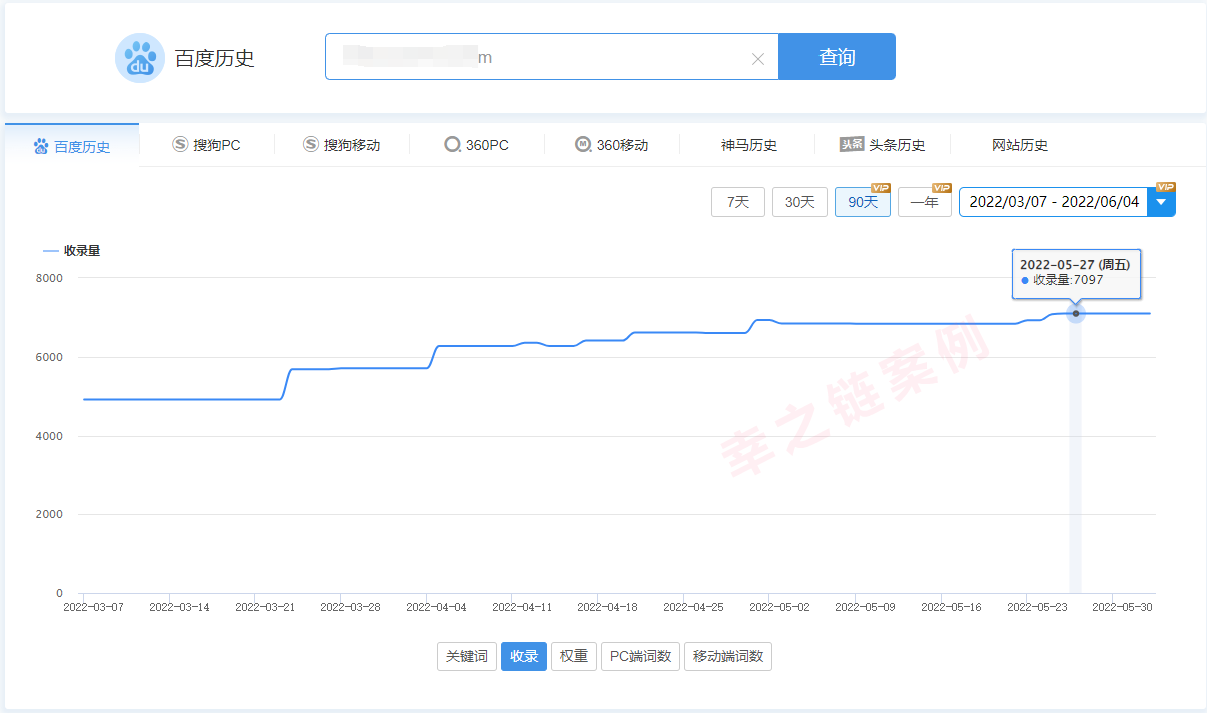This screenshot has height=713, width=1207.
Task: Show the 关键词 chart
Action: tap(467, 656)
